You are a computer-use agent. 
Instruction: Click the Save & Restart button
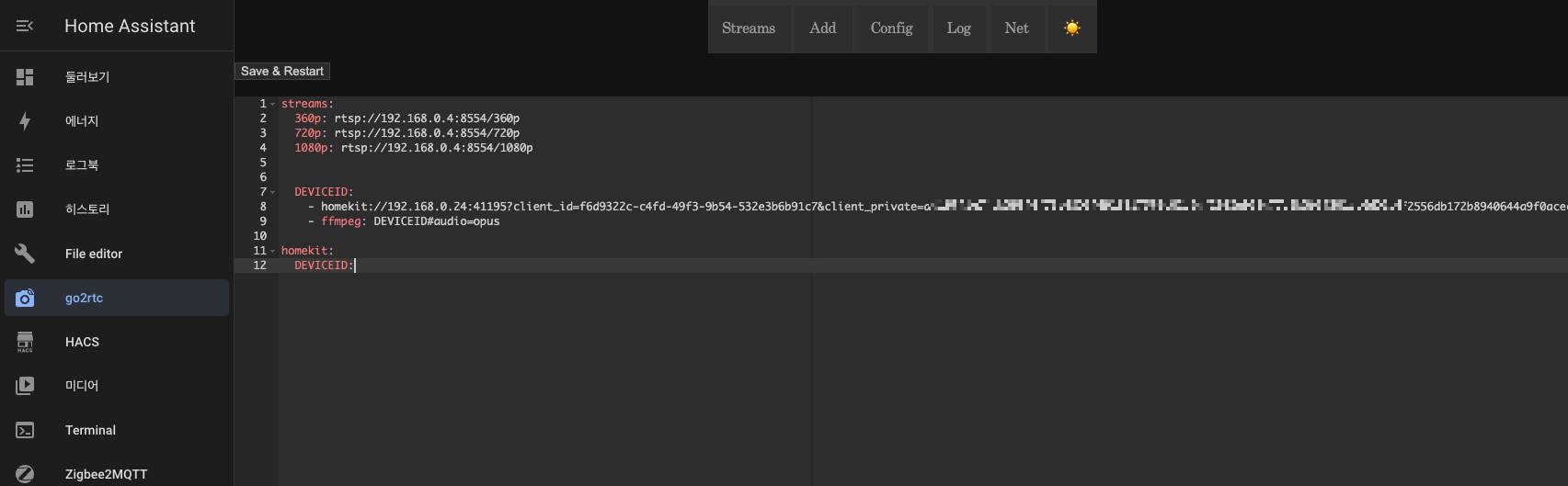pyautogui.click(x=282, y=71)
